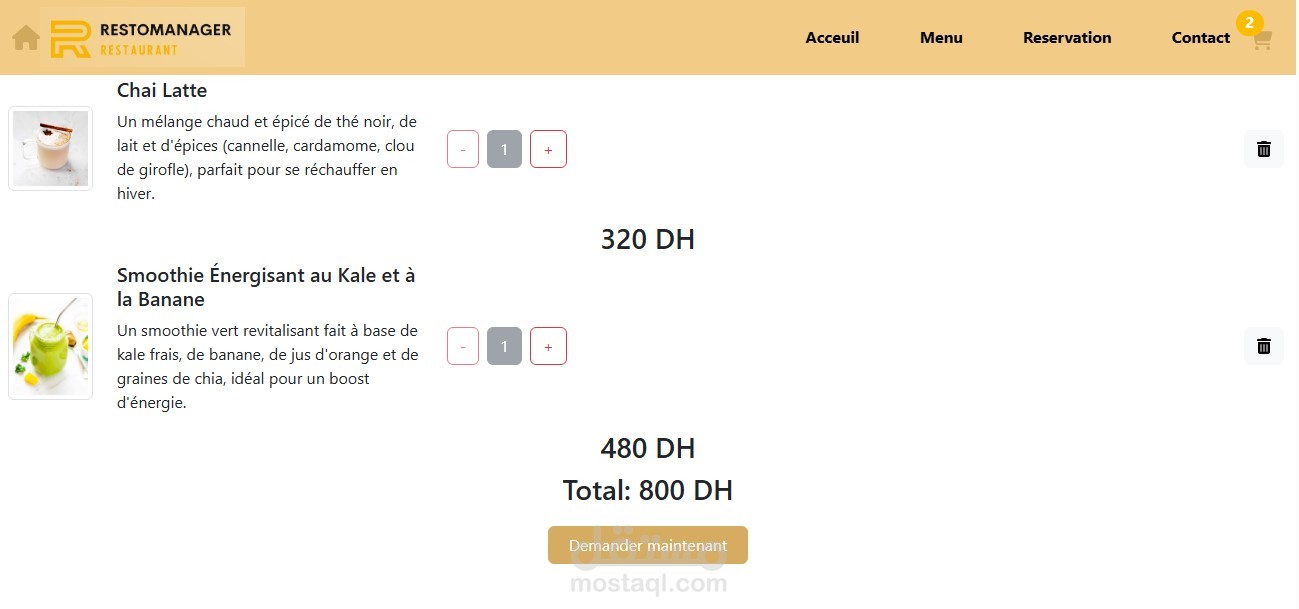Click the home icon in header
The width and height of the screenshot is (1299, 609).
click(x=26, y=38)
